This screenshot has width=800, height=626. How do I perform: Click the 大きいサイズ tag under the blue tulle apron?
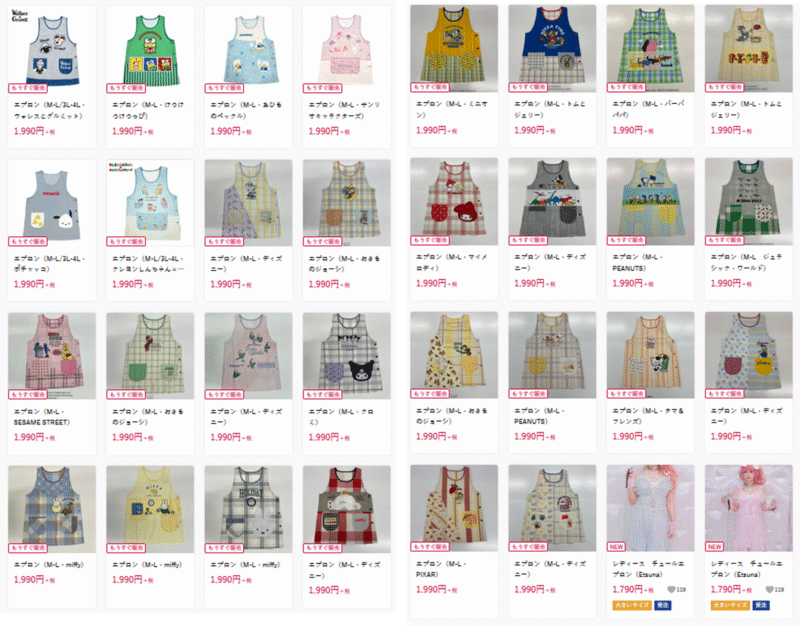click(632, 605)
